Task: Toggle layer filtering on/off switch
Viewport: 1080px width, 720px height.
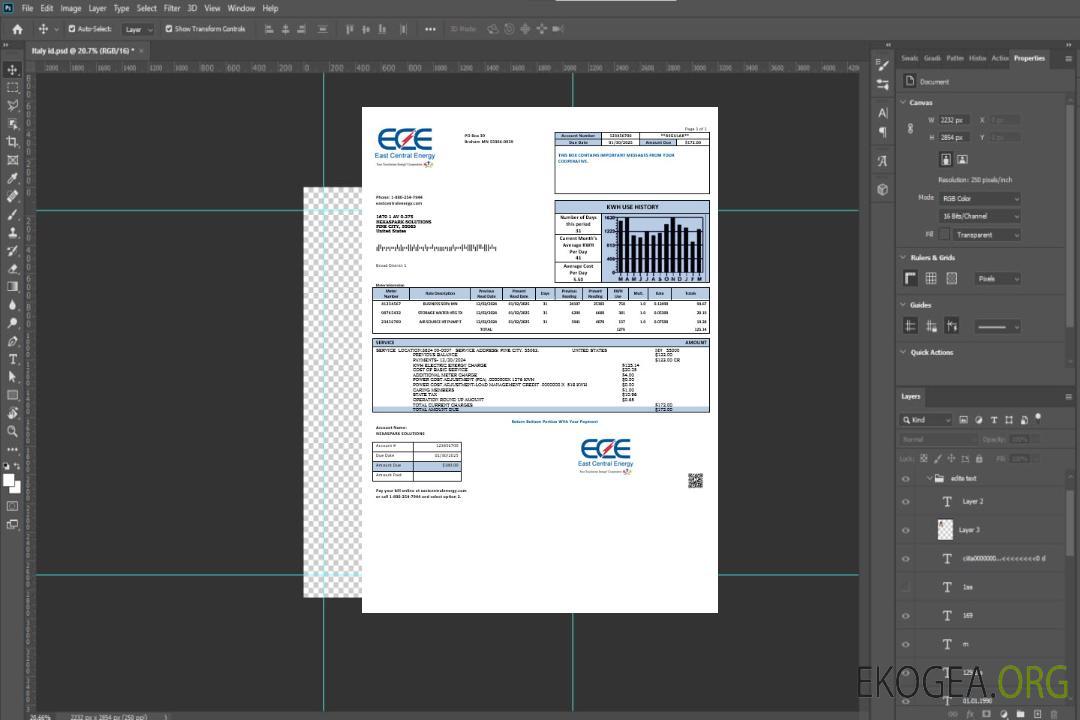Action: [1038, 418]
